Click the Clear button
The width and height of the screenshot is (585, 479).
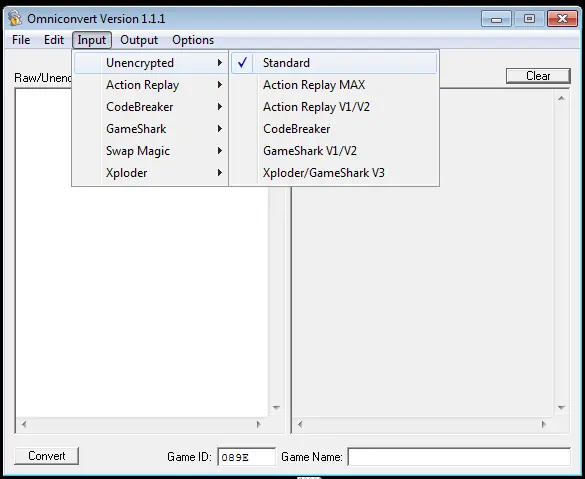click(x=538, y=76)
